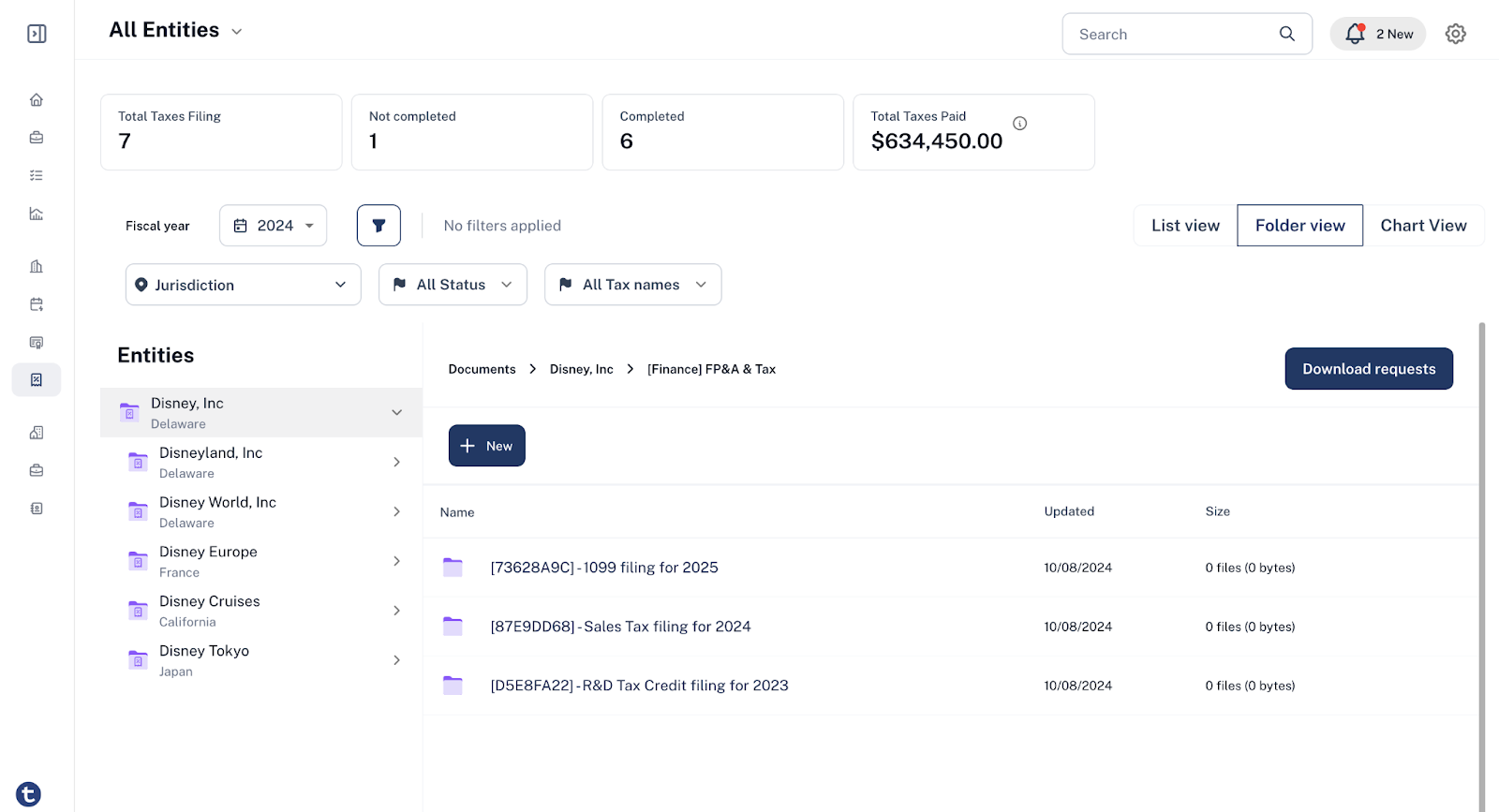The image size is (1499, 812).
Task: Click [Finance] FP&A & Tax breadcrumb
Action: [x=711, y=369]
